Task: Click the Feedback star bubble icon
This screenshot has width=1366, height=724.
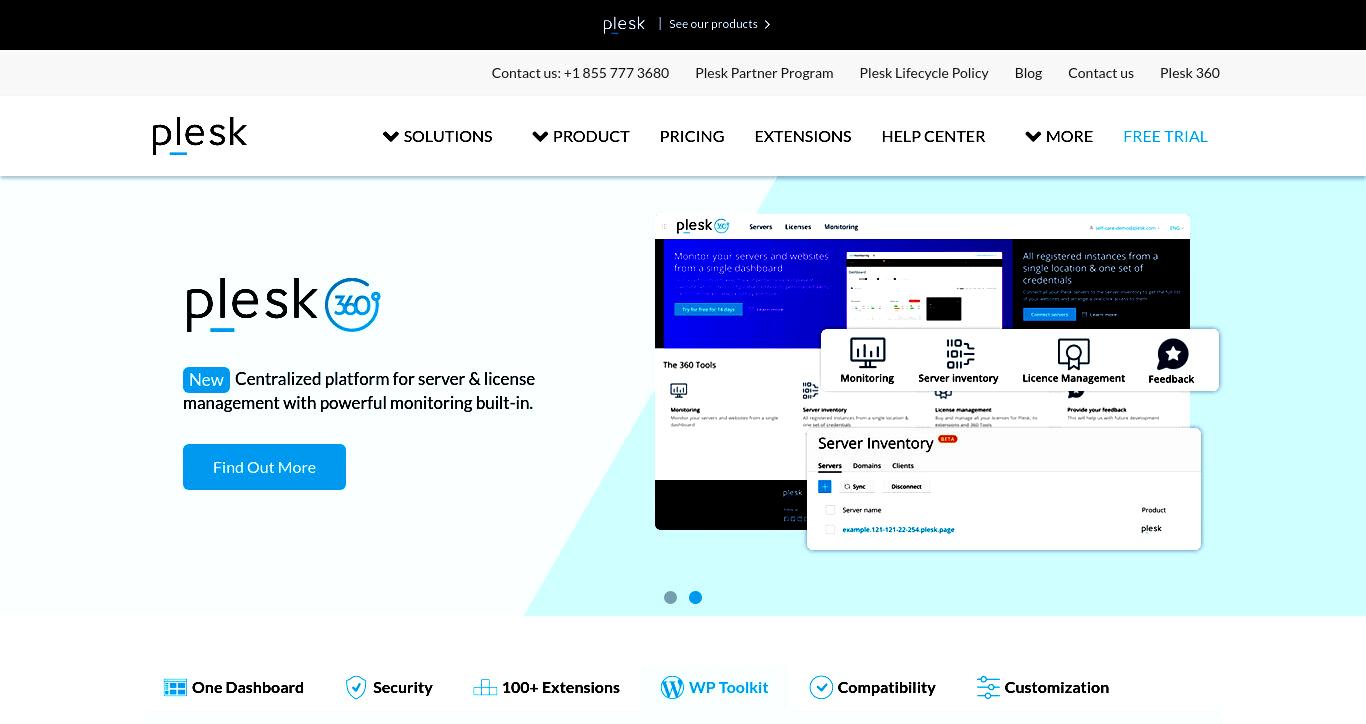Action: click(x=1172, y=354)
